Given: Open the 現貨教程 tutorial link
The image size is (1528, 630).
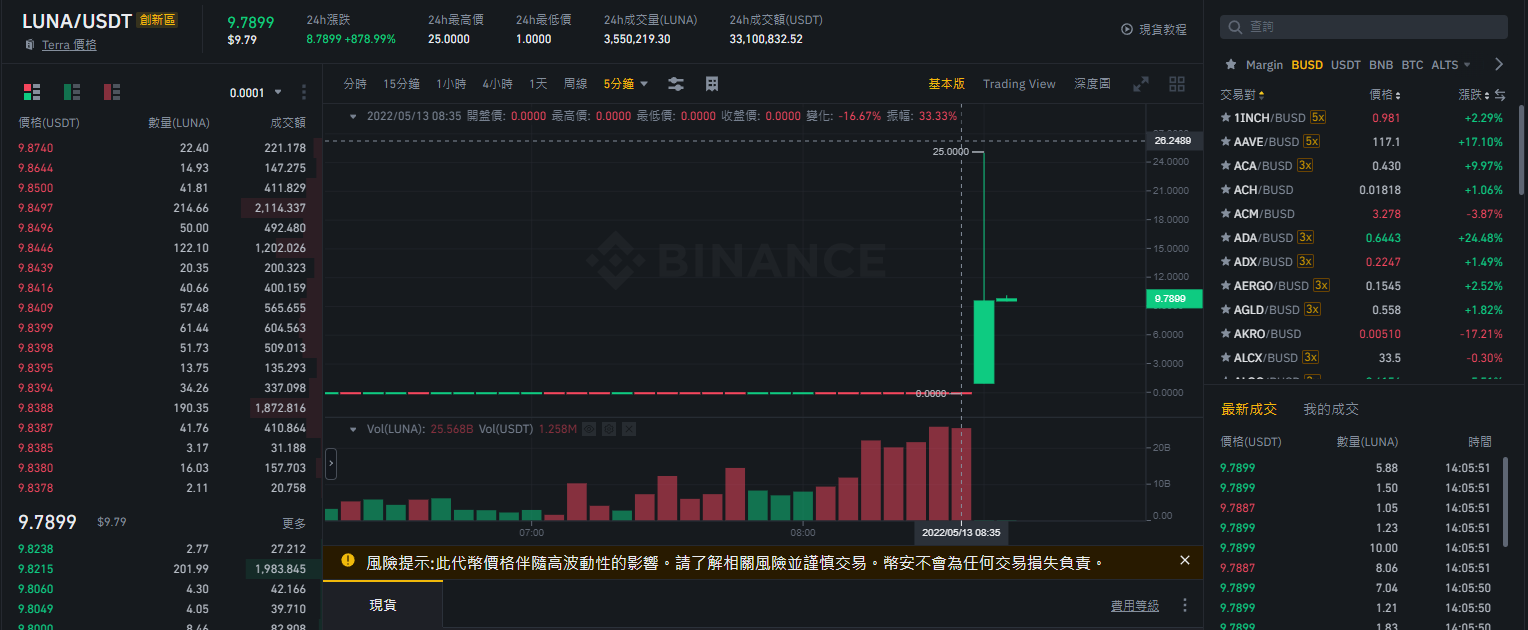Looking at the screenshot, I should (x=1163, y=30).
